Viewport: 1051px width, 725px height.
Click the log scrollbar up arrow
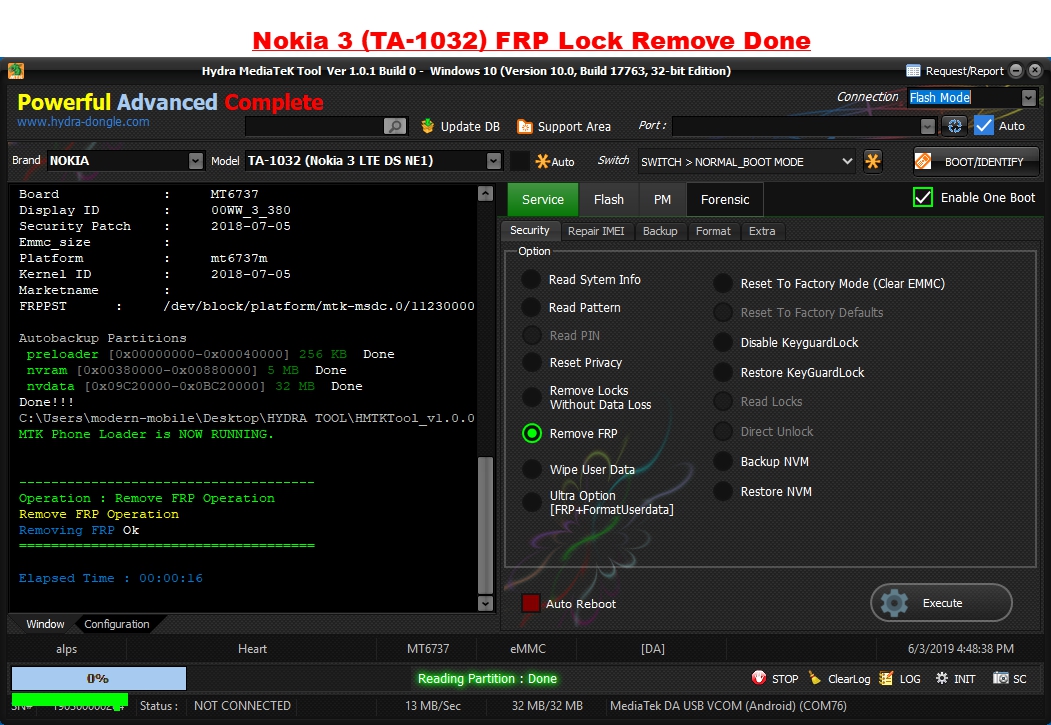[x=486, y=194]
